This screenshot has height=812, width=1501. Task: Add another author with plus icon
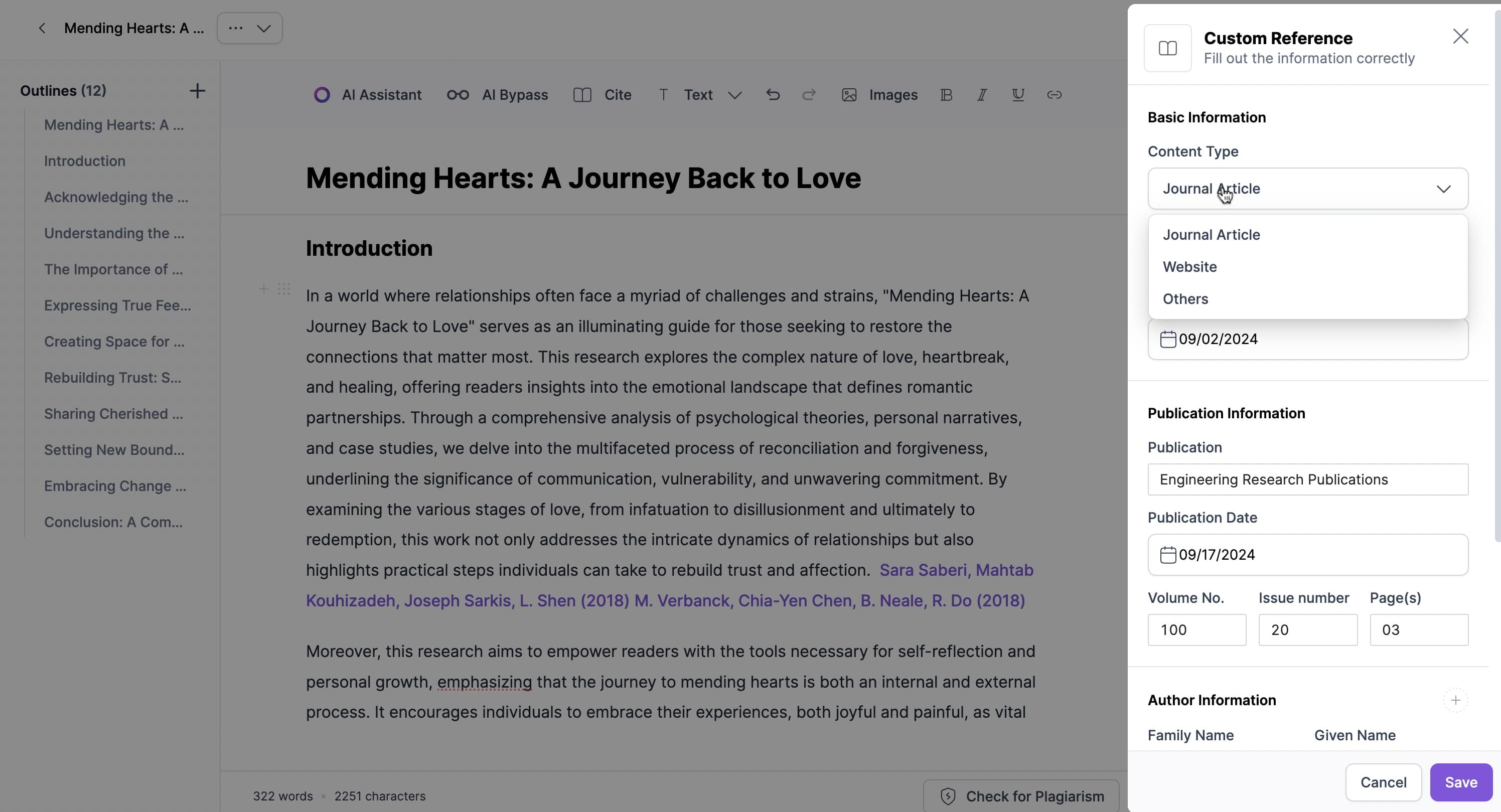(x=1455, y=700)
